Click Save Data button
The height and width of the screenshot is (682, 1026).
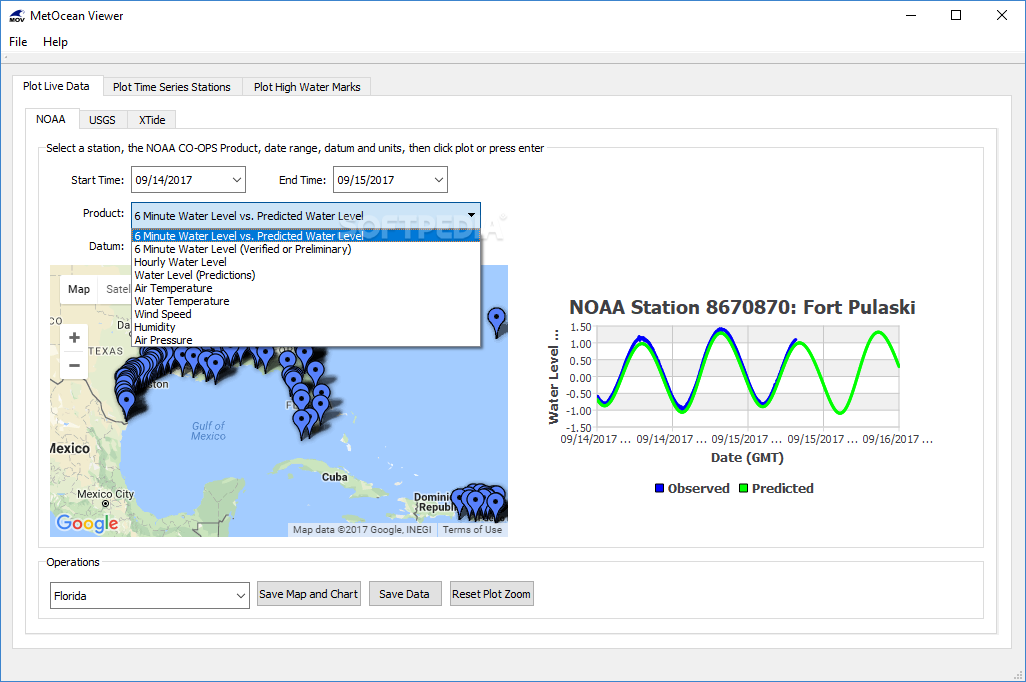tap(405, 594)
